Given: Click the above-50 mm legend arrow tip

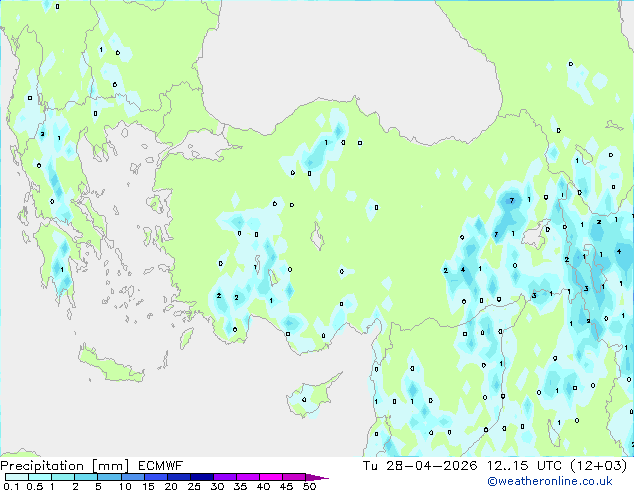Looking at the screenshot, I should pos(317,477).
